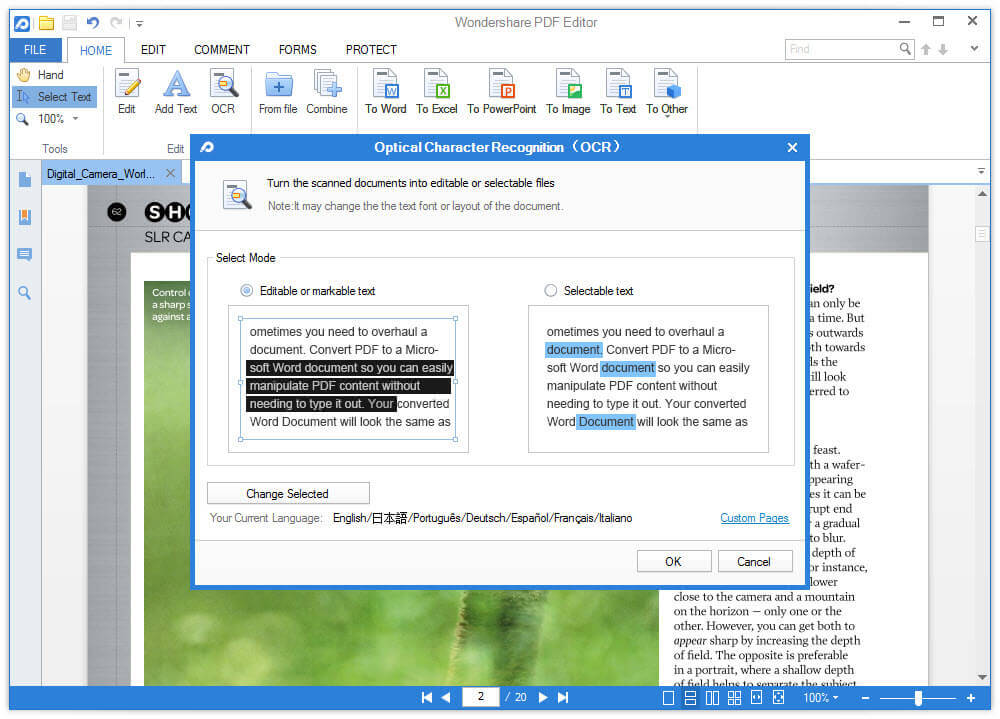This screenshot has height=719, width=1000.
Task: Select the Digital_Camera_Worl... document tab
Action: (101, 174)
